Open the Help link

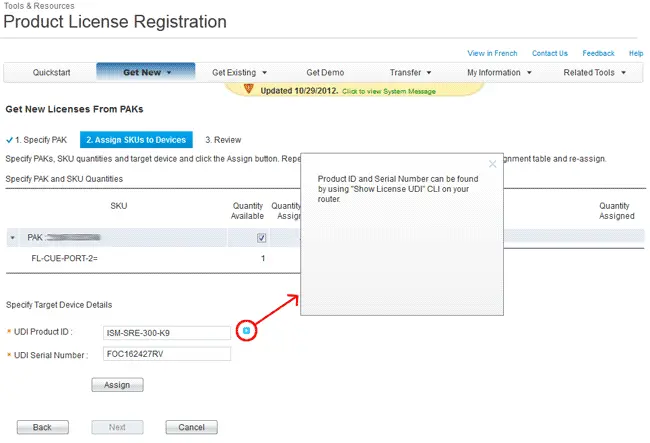[x=636, y=53]
